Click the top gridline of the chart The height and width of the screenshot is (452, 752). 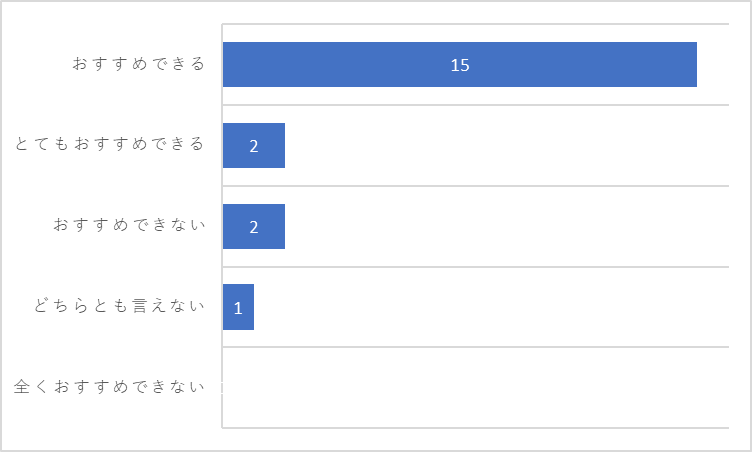click(476, 24)
